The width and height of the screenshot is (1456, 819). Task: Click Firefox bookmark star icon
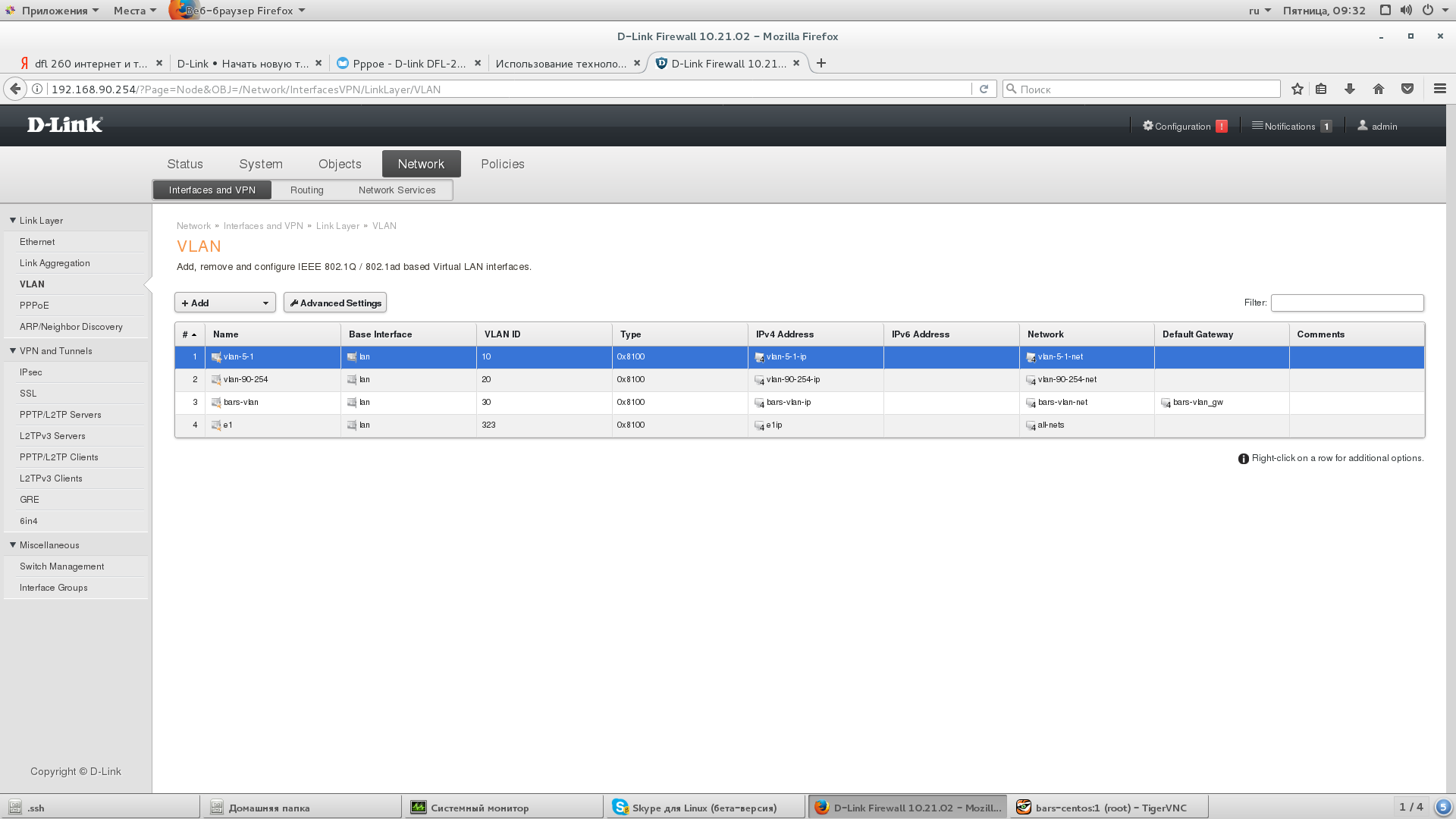[1298, 89]
